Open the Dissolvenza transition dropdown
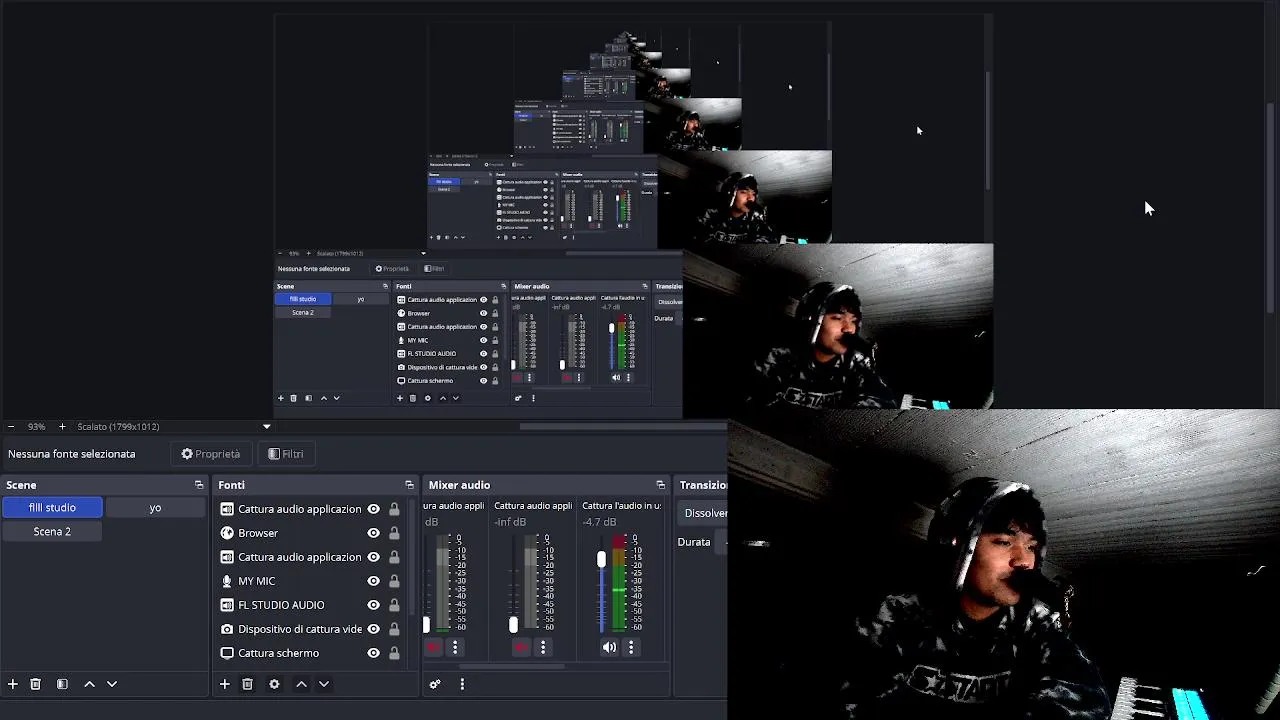1280x720 pixels. pos(705,513)
